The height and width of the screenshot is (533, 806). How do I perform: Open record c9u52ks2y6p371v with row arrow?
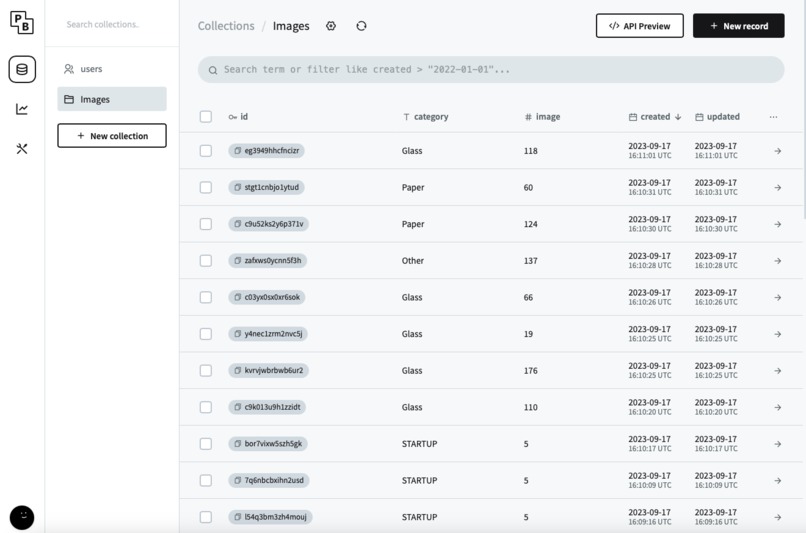coord(778,224)
